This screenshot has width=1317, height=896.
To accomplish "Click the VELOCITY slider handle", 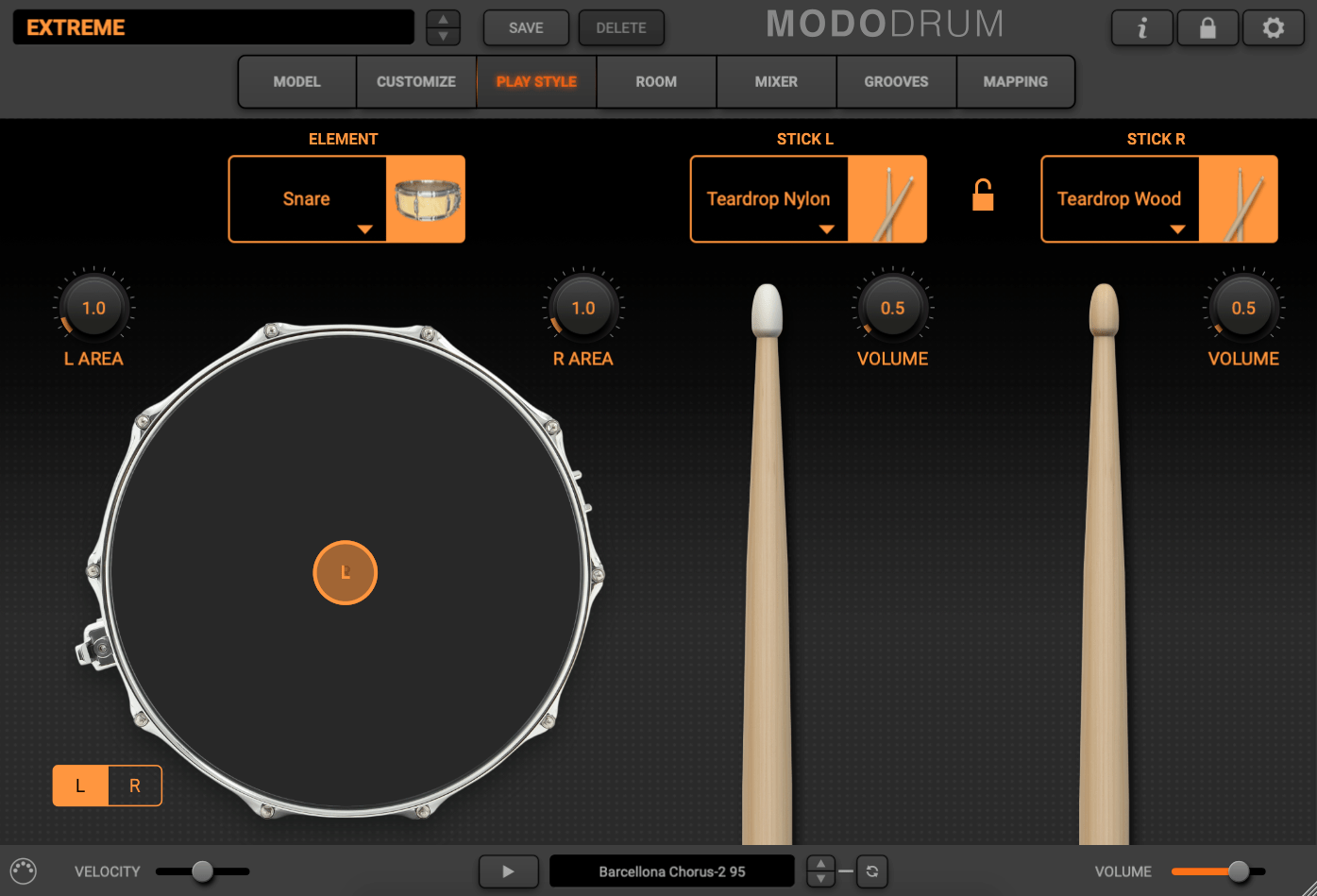I will pyautogui.click(x=202, y=871).
